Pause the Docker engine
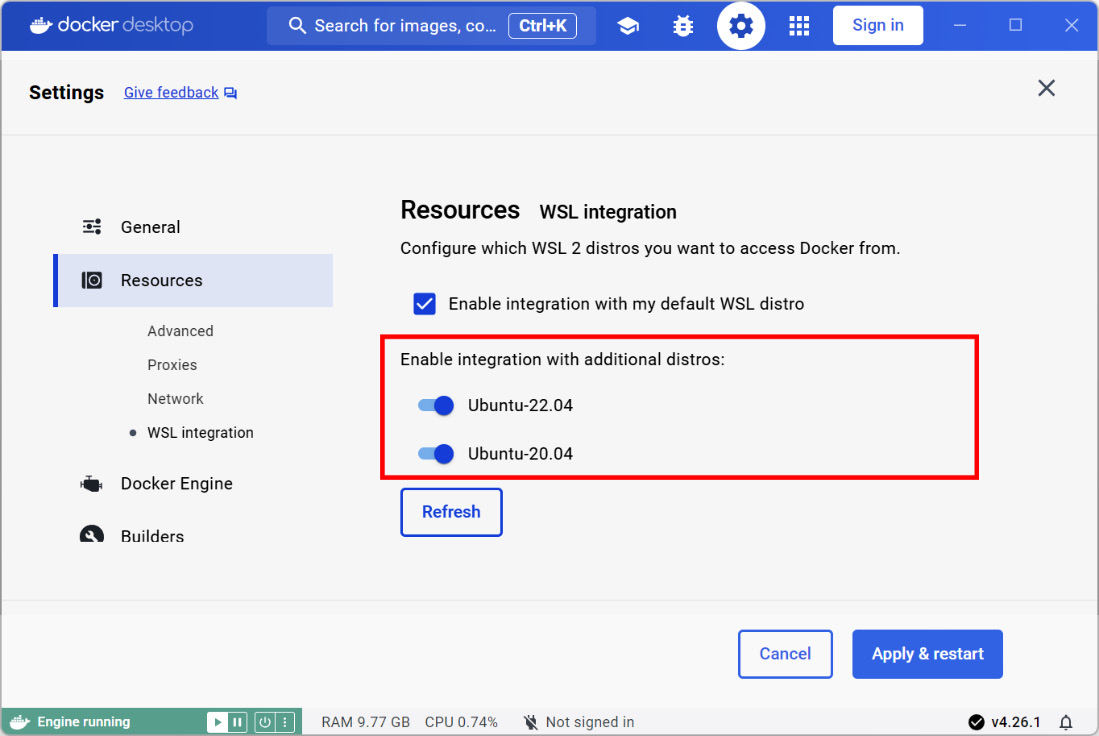The height and width of the screenshot is (736, 1099). click(x=238, y=722)
